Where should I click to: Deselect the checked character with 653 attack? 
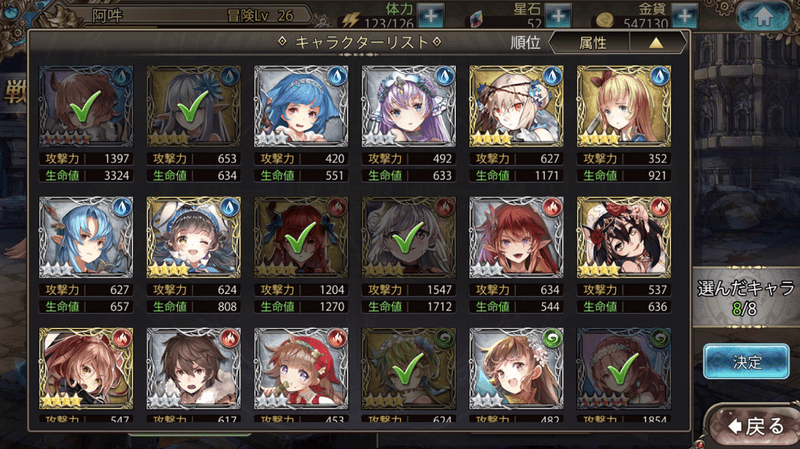pyautogui.click(x=193, y=106)
